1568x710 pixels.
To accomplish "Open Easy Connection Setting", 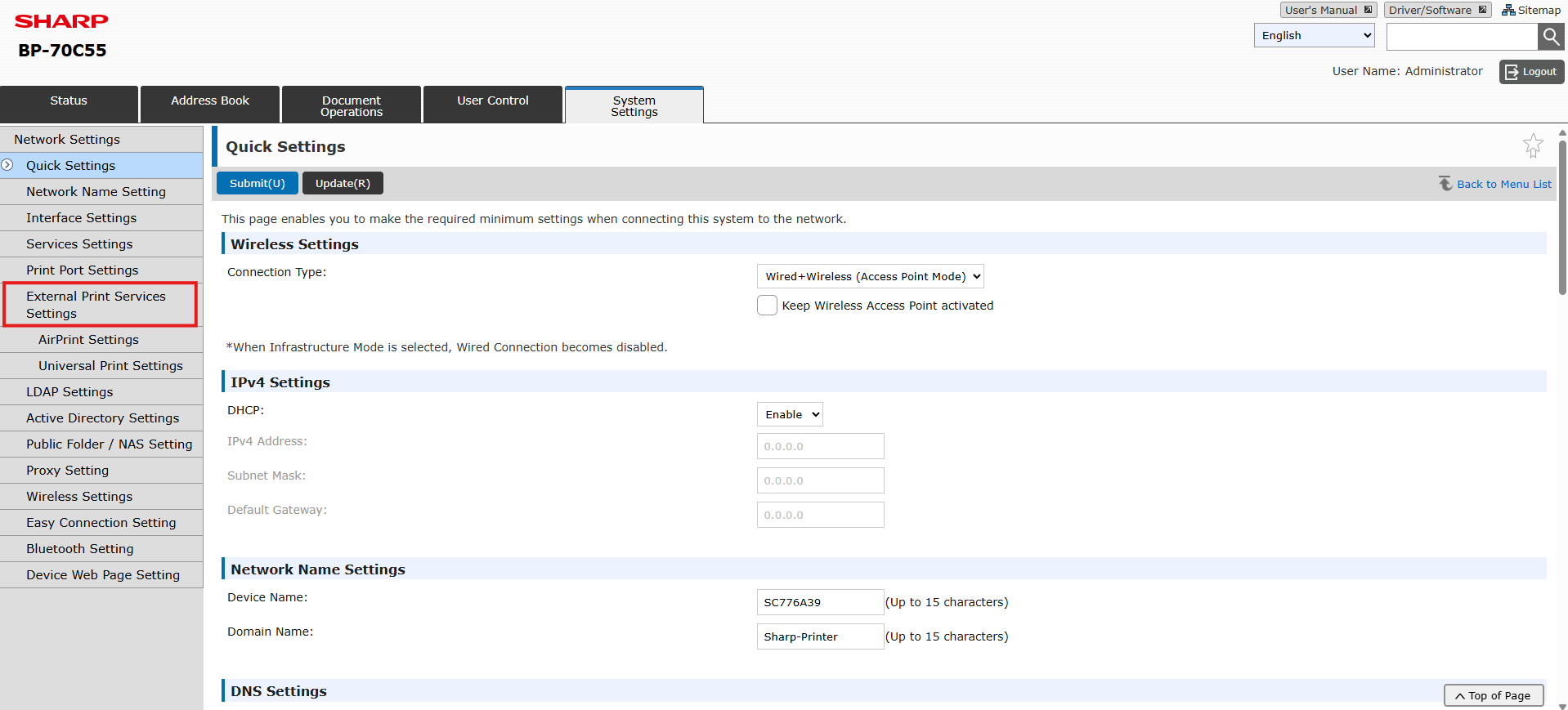I will 101,522.
